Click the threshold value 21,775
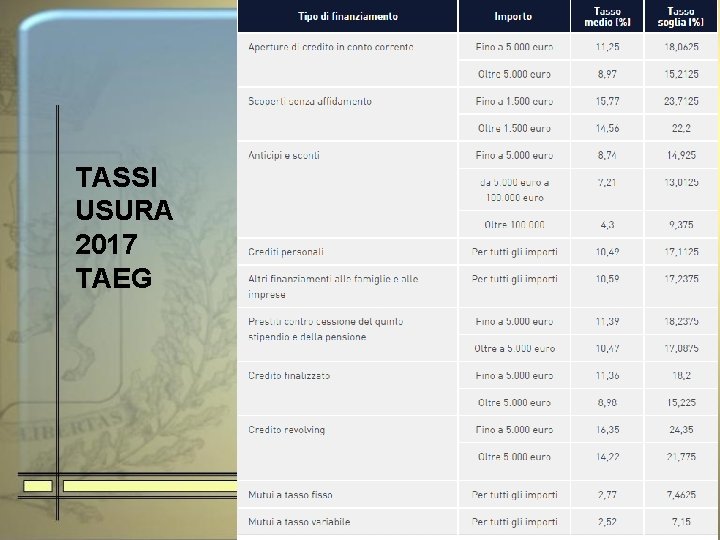 click(681, 457)
